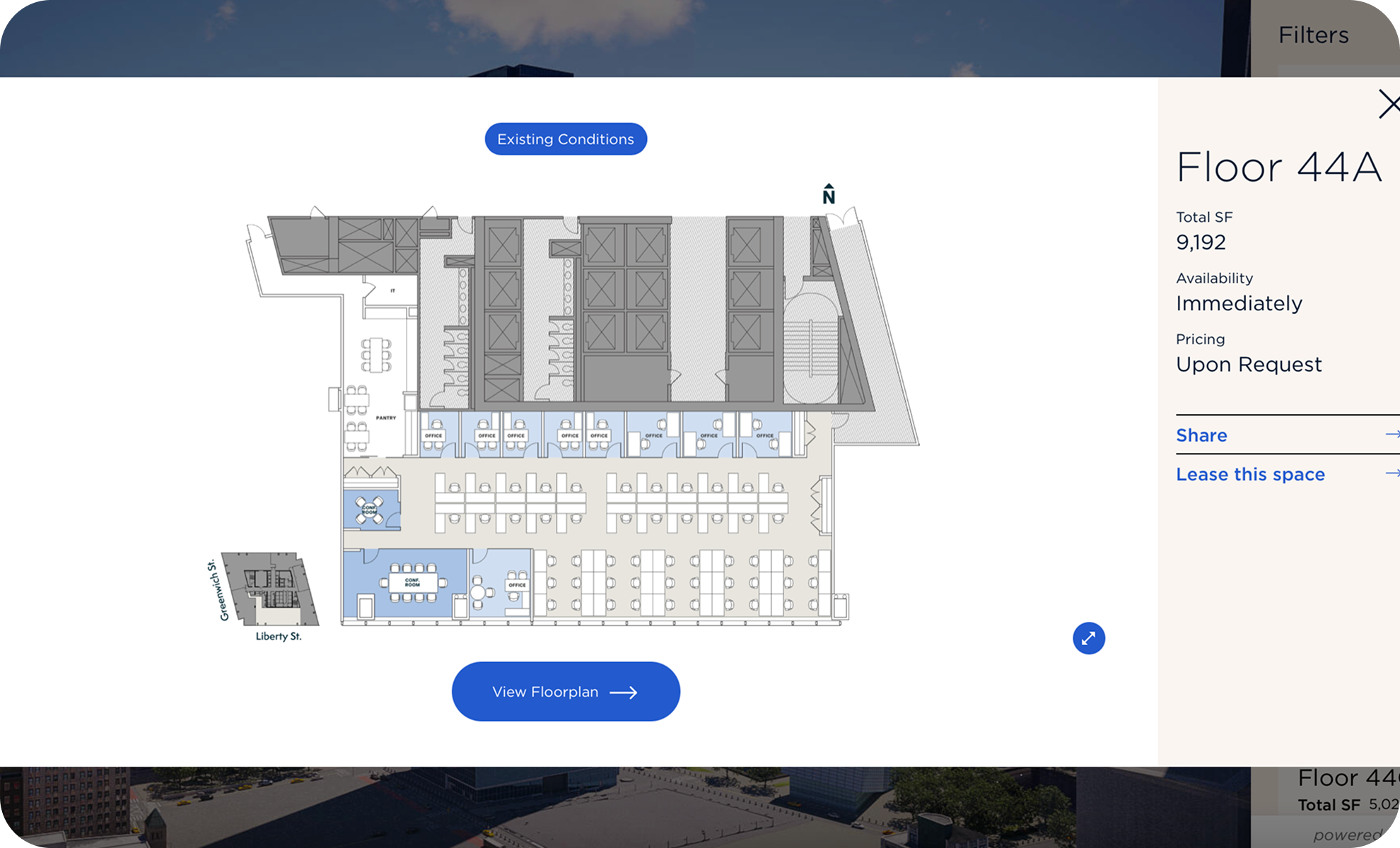Select the Pantry area on the floorplan
The height and width of the screenshot is (848, 1400).
coord(386,417)
